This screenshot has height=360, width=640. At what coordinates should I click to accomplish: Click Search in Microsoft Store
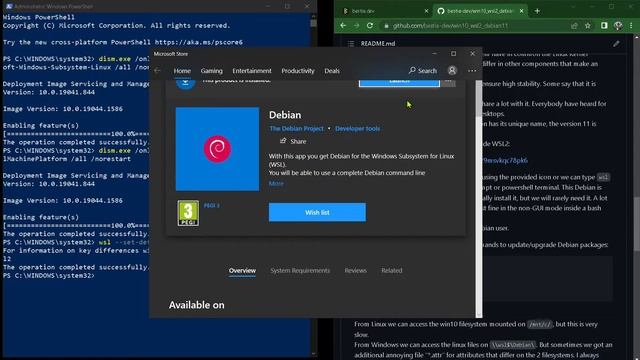click(x=423, y=71)
